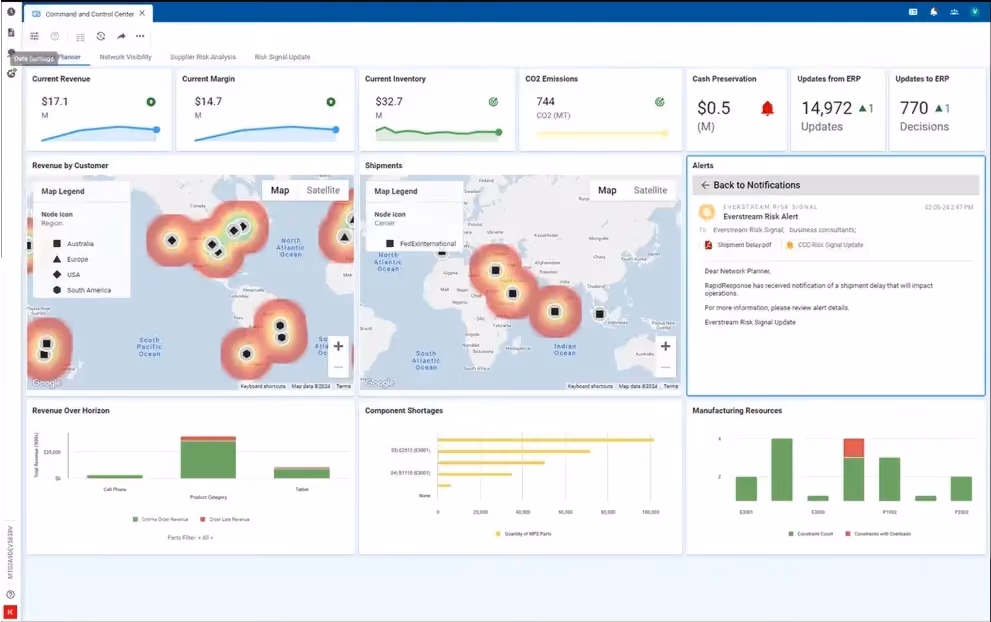Click the clock icon atop left sidebar
991x622 pixels.
click(11, 12)
